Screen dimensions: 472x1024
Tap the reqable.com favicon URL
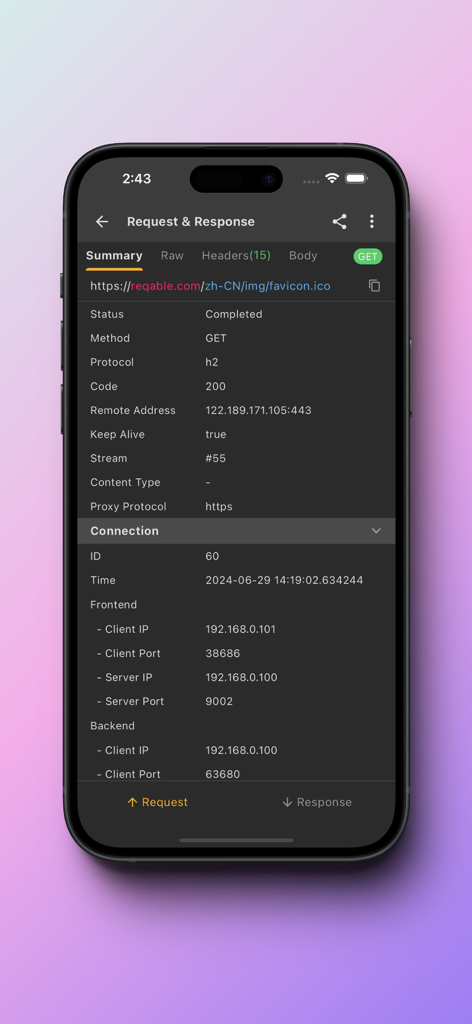coord(210,286)
